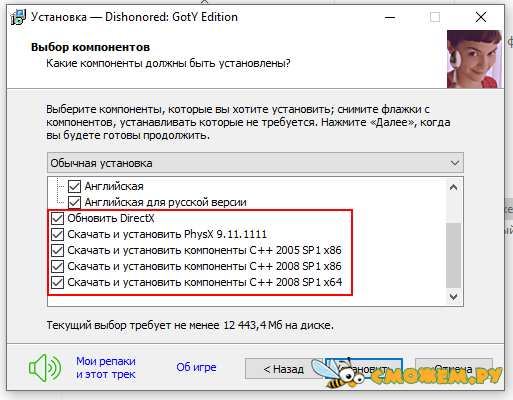
Task: Select the Английская для русской версии item
Action: click(x=165, y=202)
